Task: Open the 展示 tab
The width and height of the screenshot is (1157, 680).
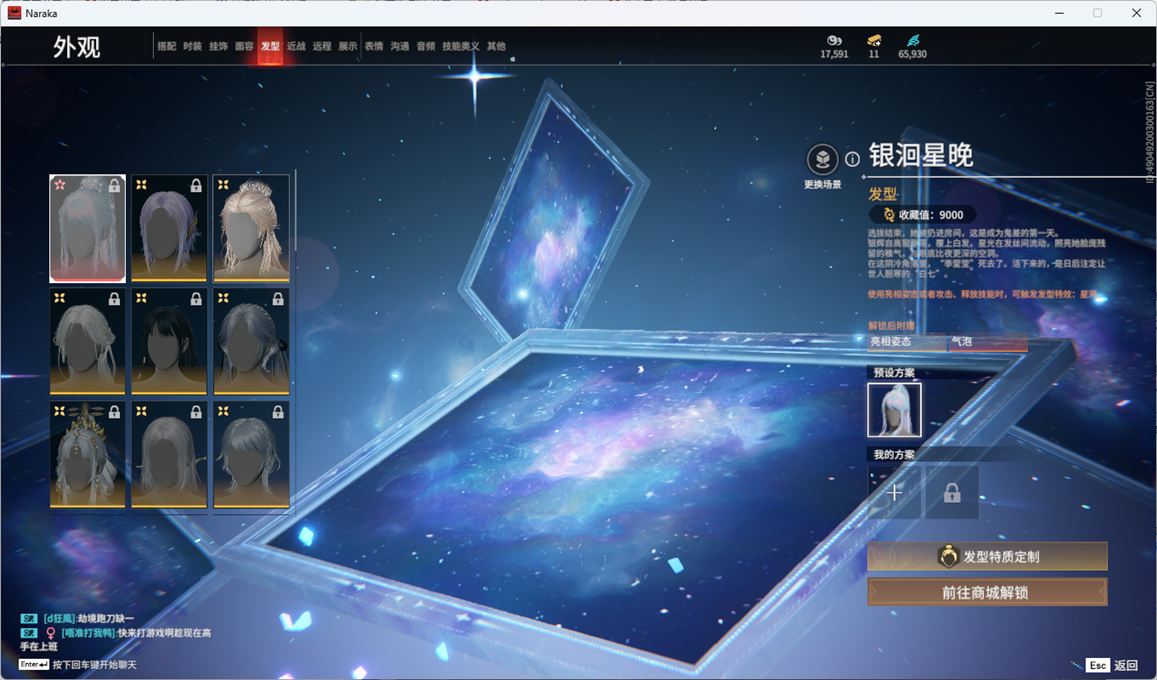Action: click(348, 46)
